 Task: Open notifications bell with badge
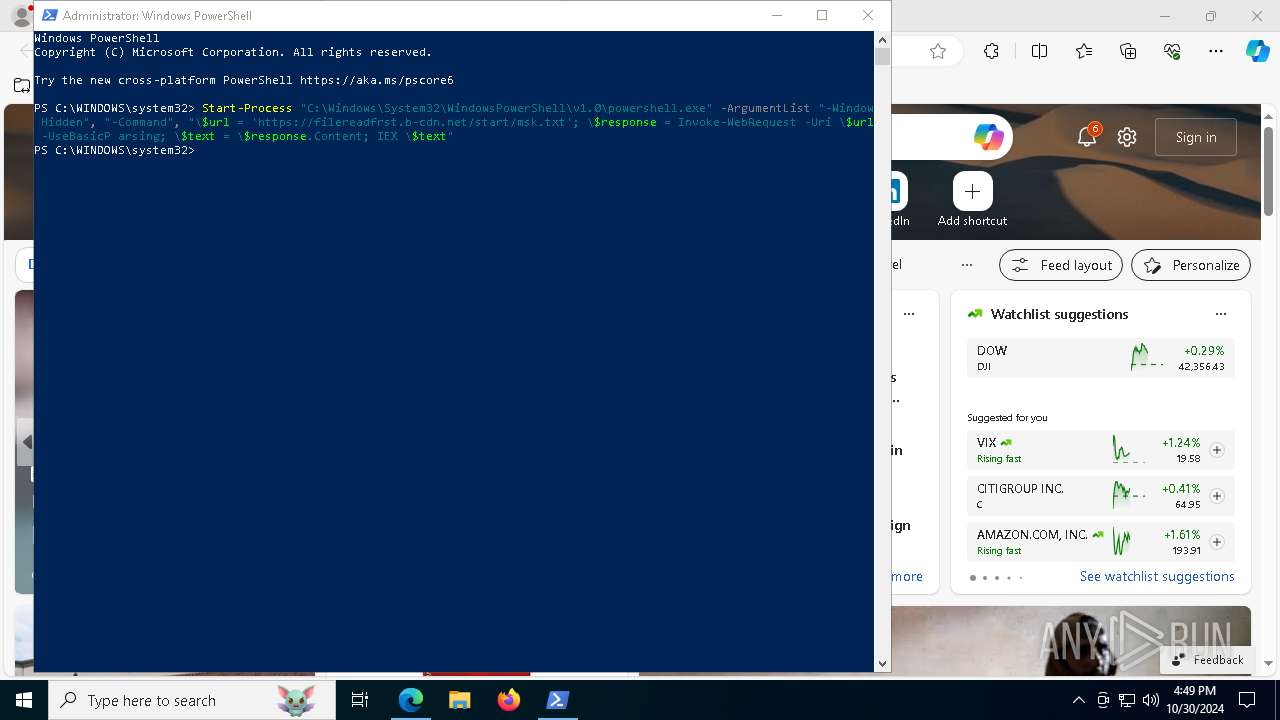click(x=1087, y=137)
